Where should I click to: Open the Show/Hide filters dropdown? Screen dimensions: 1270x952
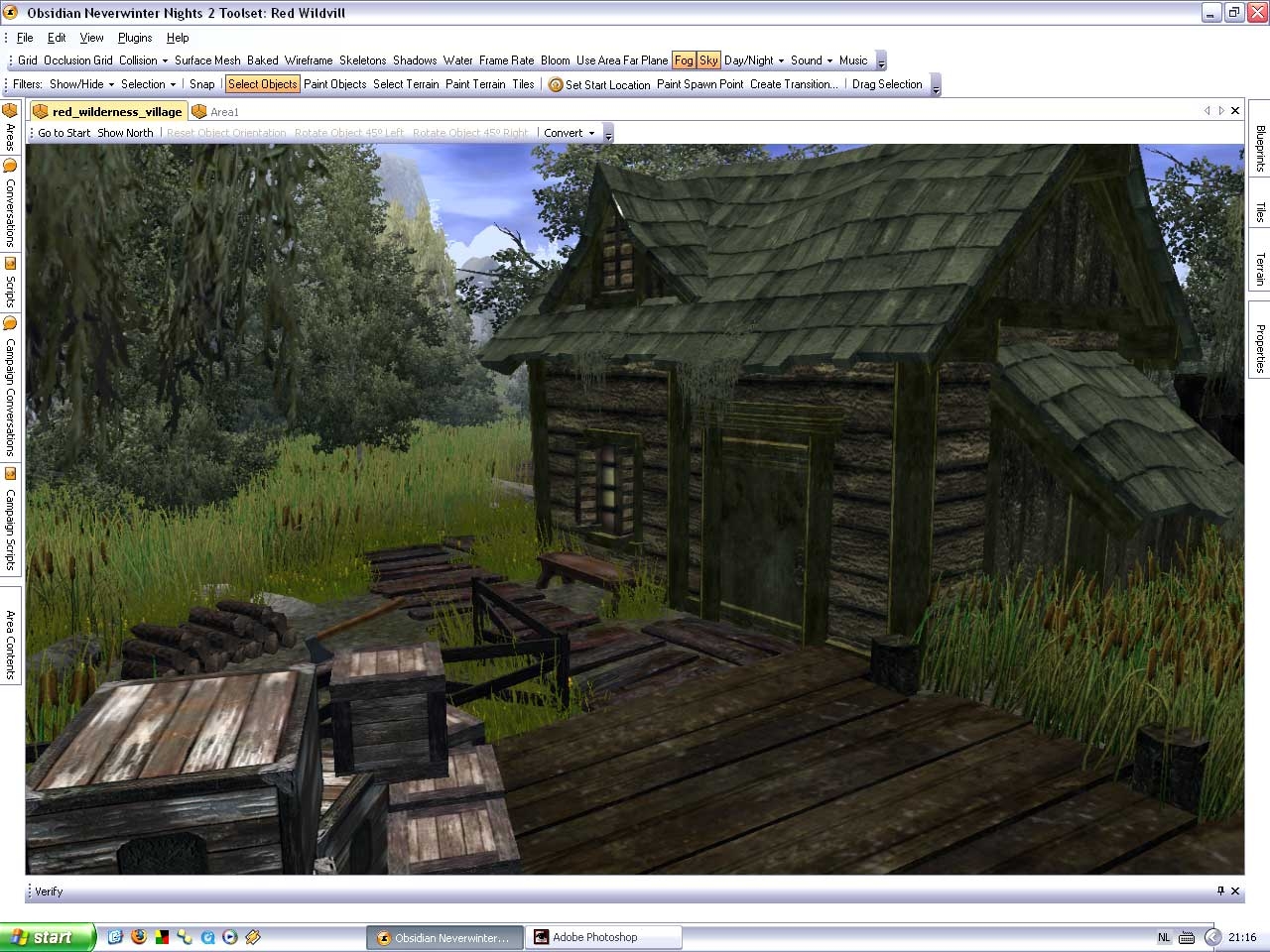81,84
